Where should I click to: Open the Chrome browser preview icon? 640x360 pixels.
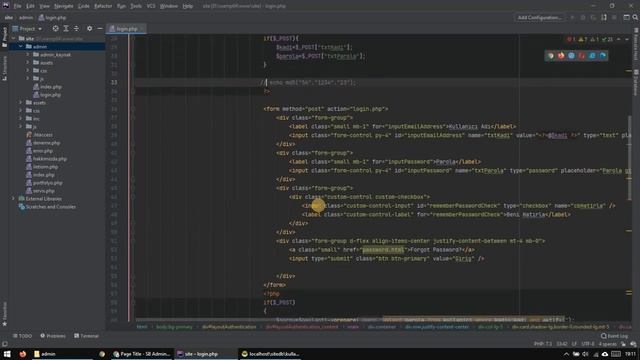551,56
